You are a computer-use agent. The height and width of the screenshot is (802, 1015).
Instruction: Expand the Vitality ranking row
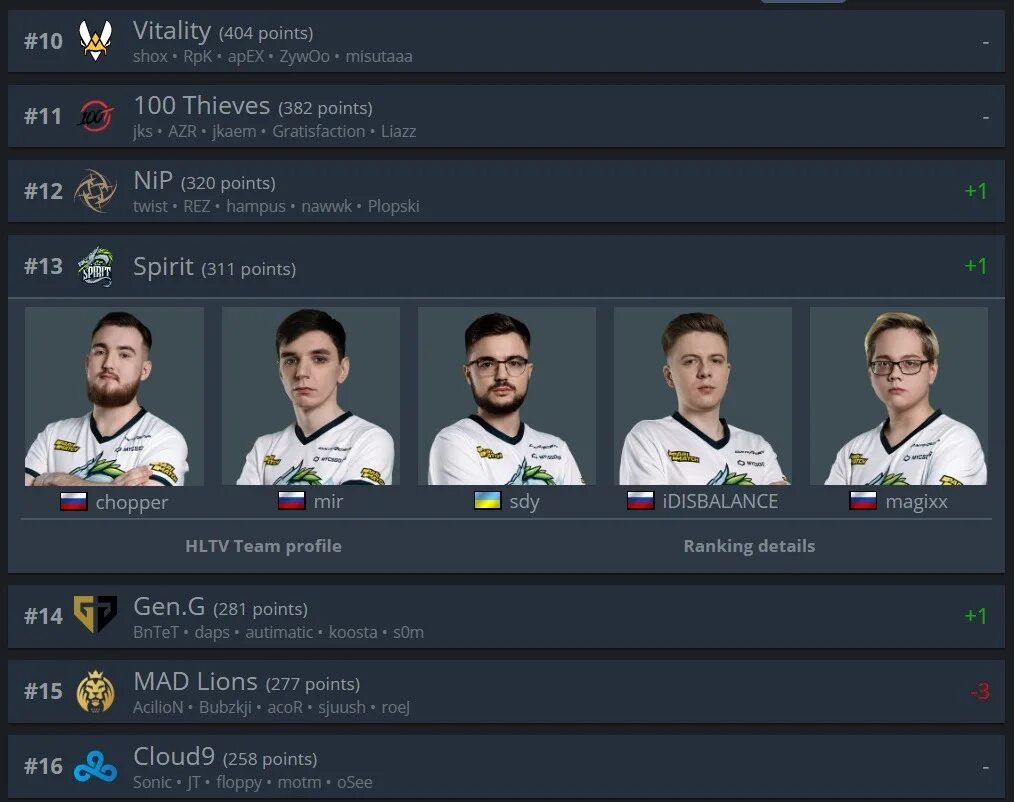click(x=506, y=41)
